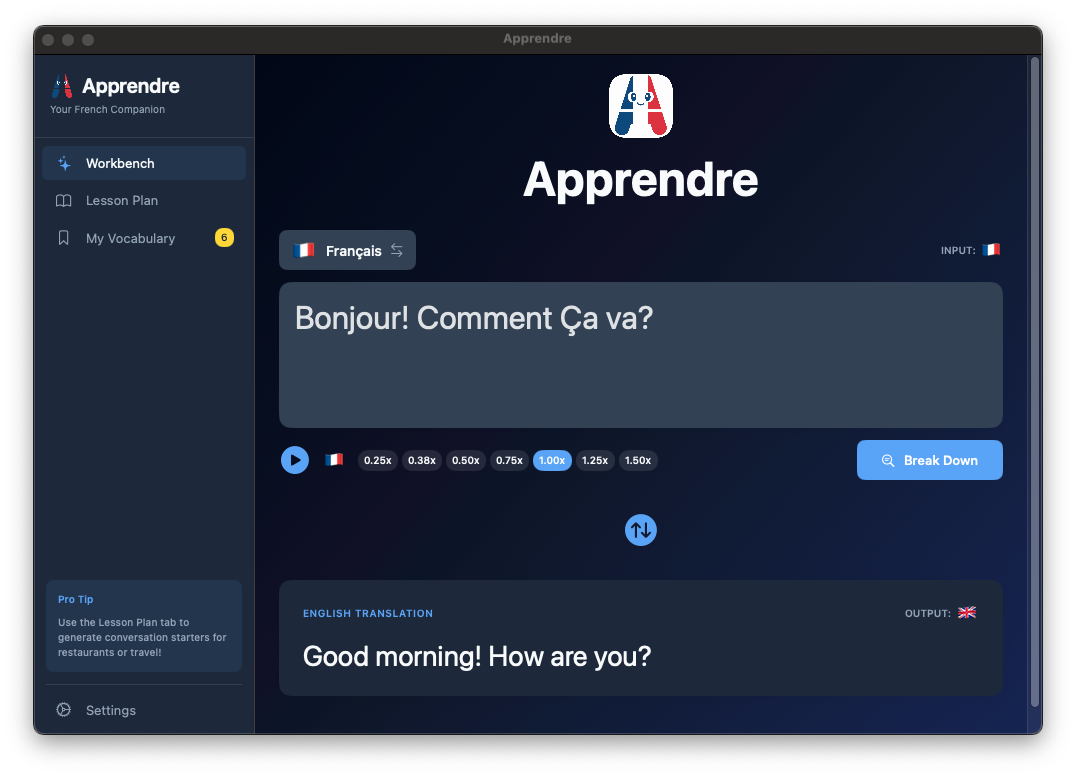Open the Français language selector
The image size is (1076, 776).
[x=347, y=250]
